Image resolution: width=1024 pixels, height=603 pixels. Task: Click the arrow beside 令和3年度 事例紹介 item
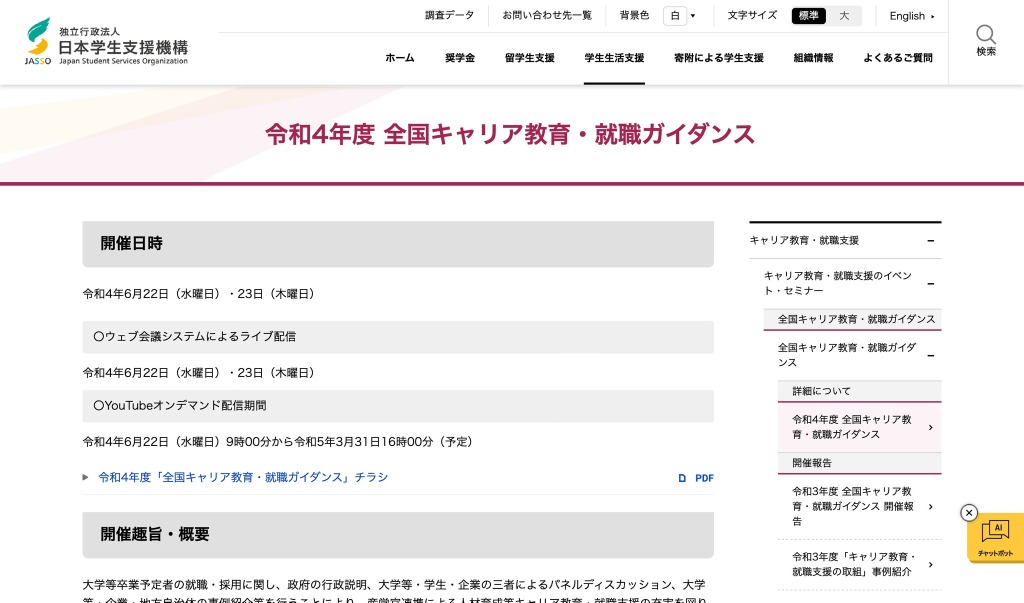click(x=930, y=564)
